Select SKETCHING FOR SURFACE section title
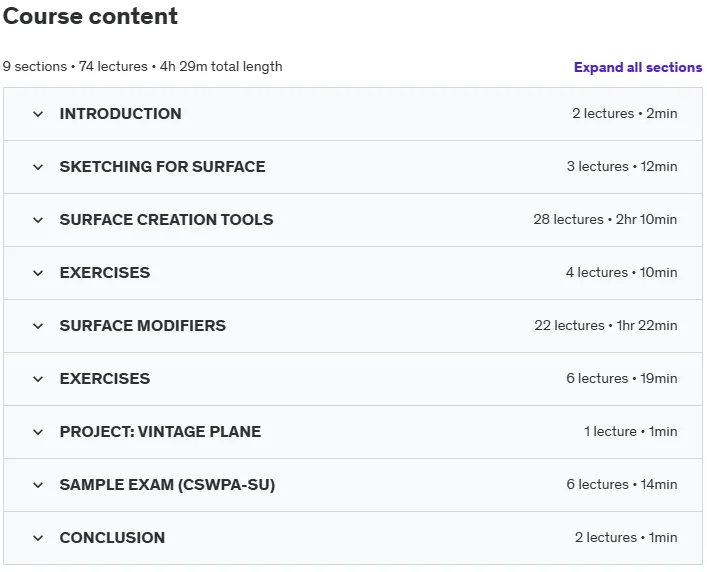 click(x=162, y=167)
